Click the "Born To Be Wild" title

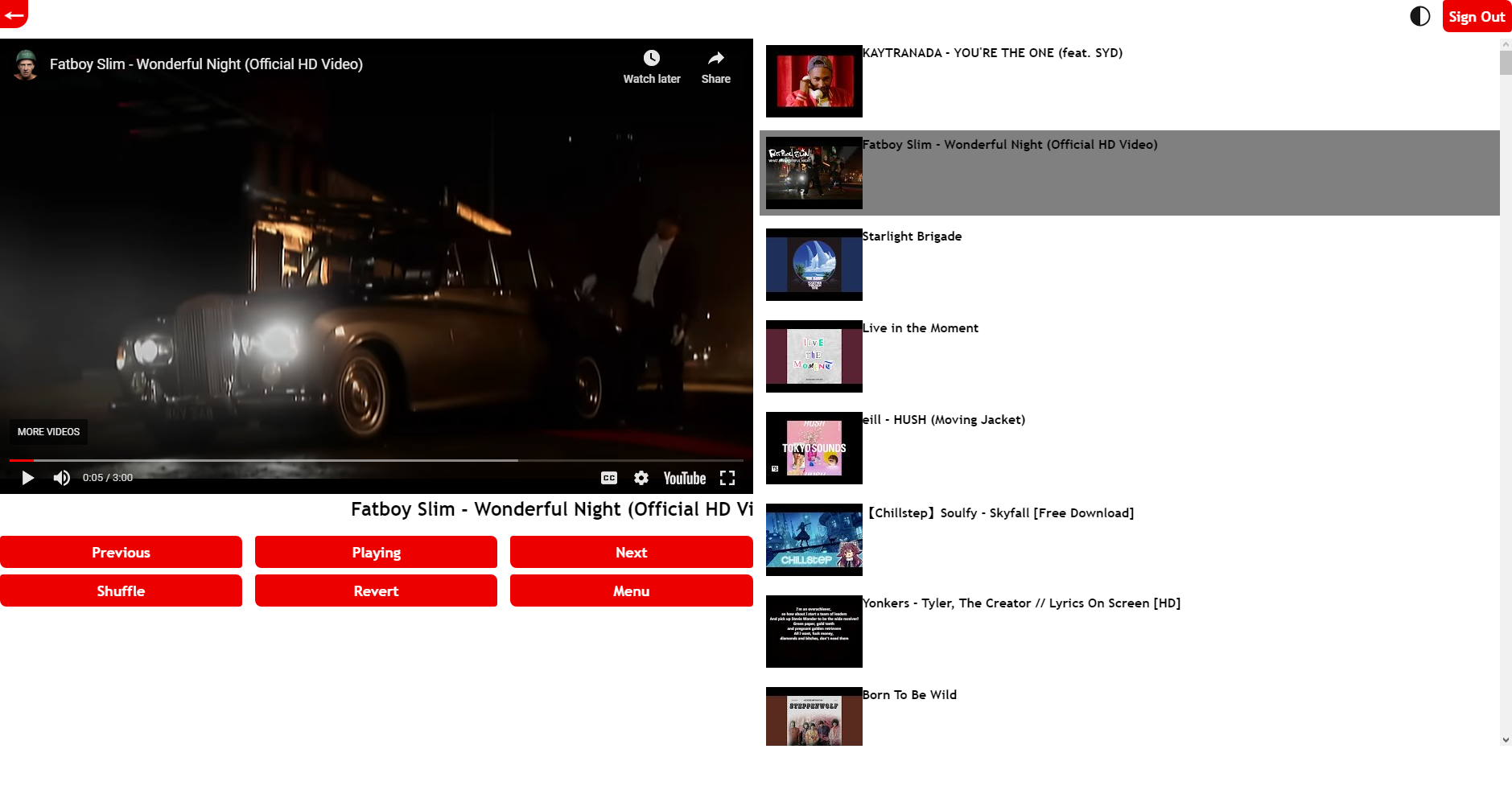pos(909,695)
